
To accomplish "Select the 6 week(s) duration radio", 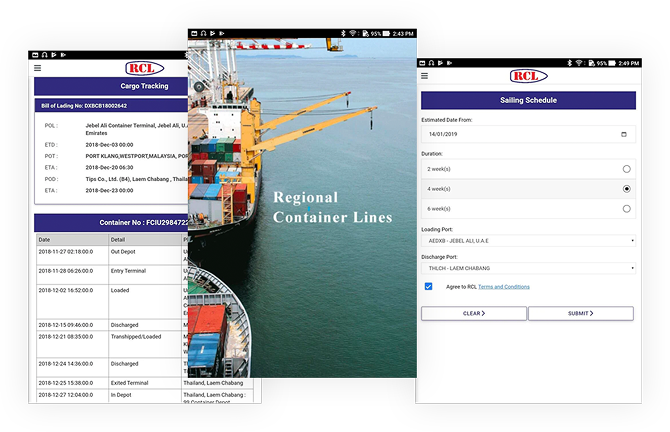I will coord(627,208).
